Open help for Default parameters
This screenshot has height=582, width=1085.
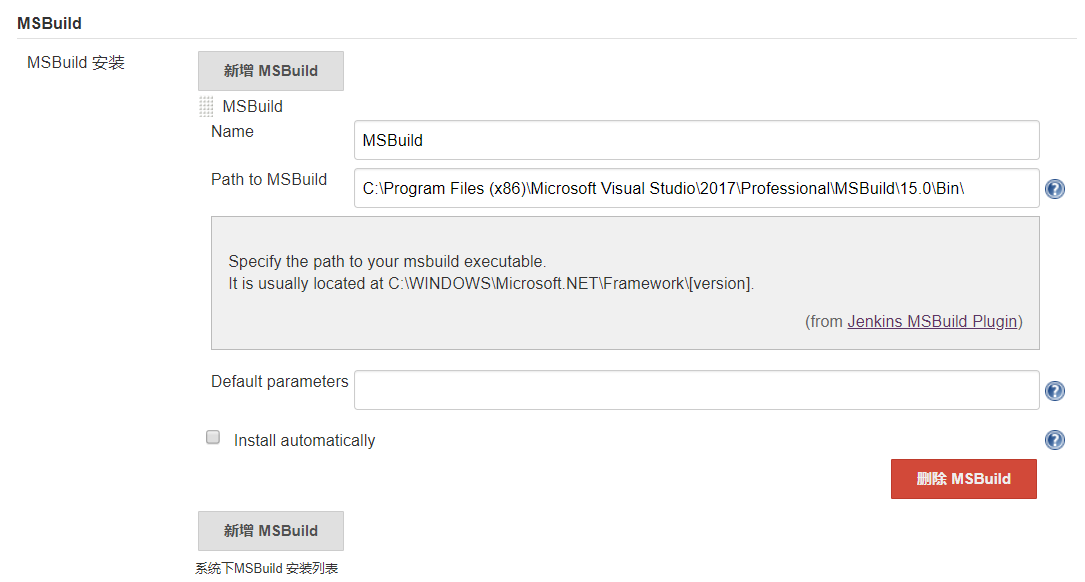tap(1054, 391)
